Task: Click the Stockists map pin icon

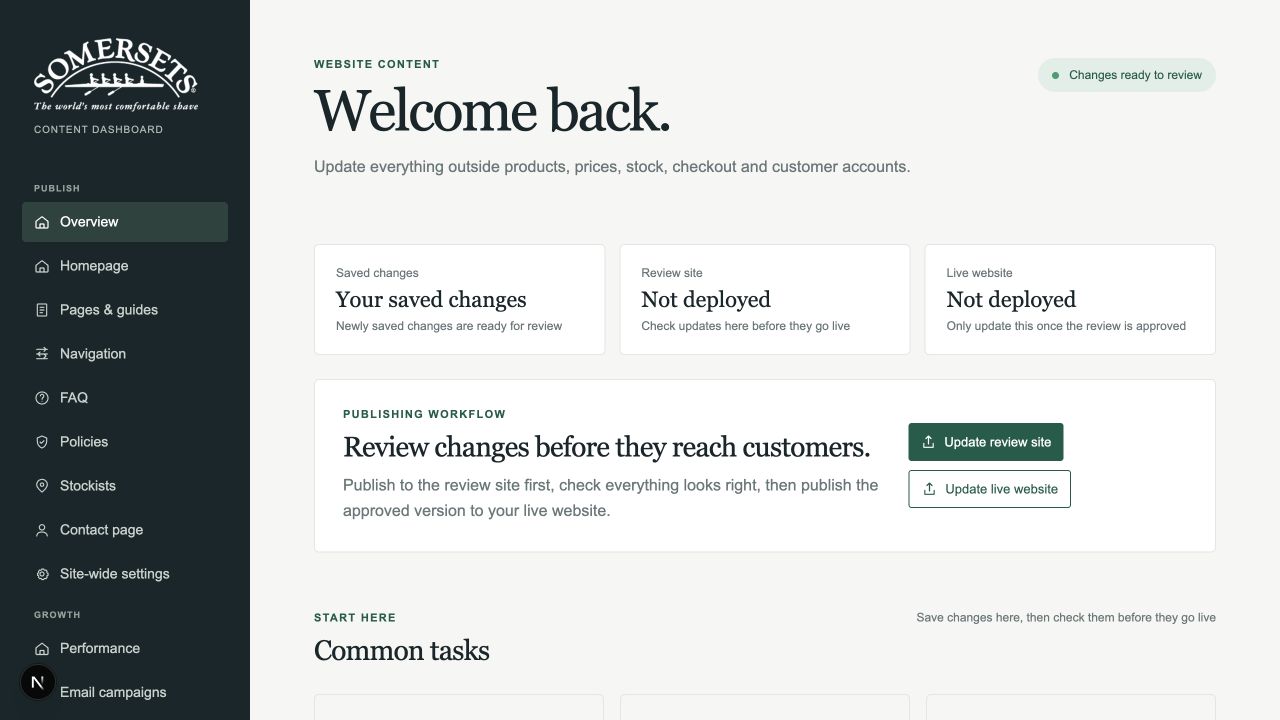Action: [42, 486]
